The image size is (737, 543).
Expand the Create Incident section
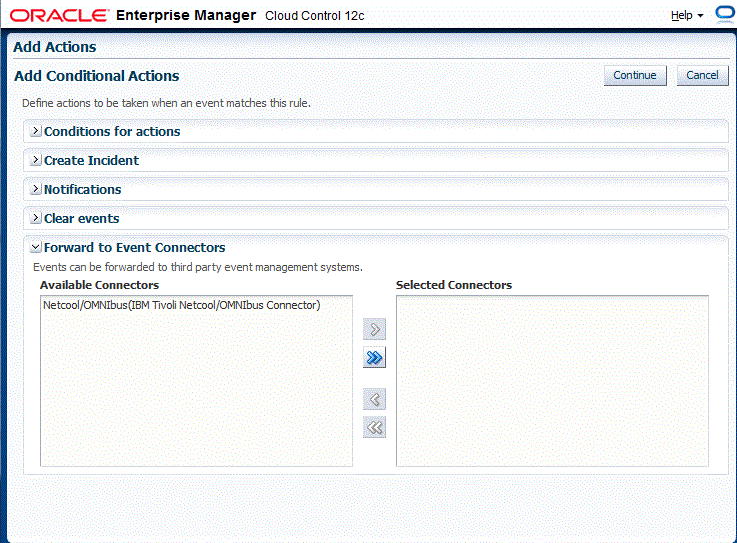coord(35,160)
